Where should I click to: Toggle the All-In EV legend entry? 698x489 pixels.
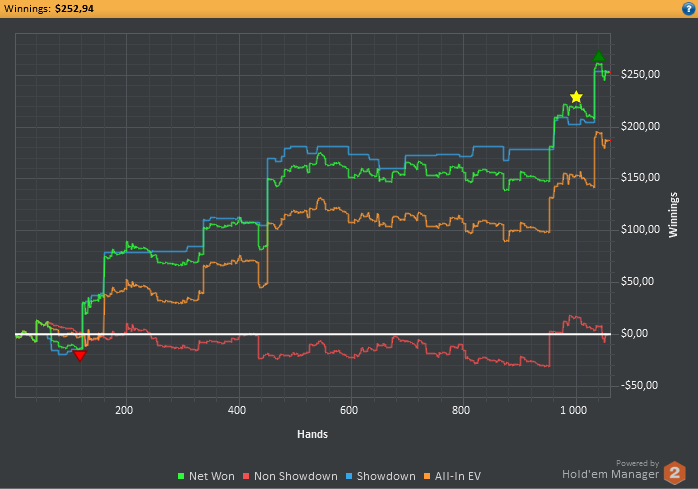pos(452,476)
